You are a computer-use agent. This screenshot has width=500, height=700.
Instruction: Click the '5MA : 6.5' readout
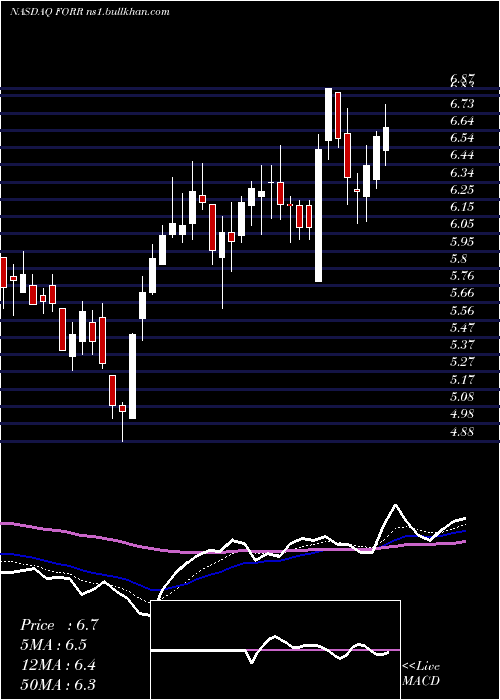(53, 645)
